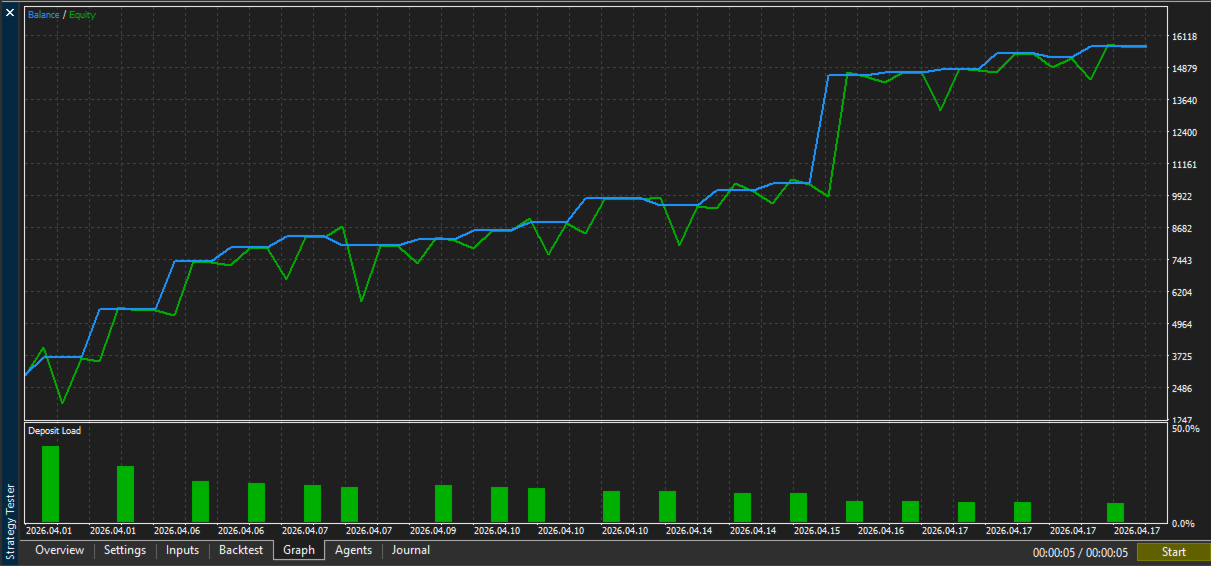This screenshot has width=1211, height=566.
Task: Click the 13640 axis value
Action: pos(1185,101)
